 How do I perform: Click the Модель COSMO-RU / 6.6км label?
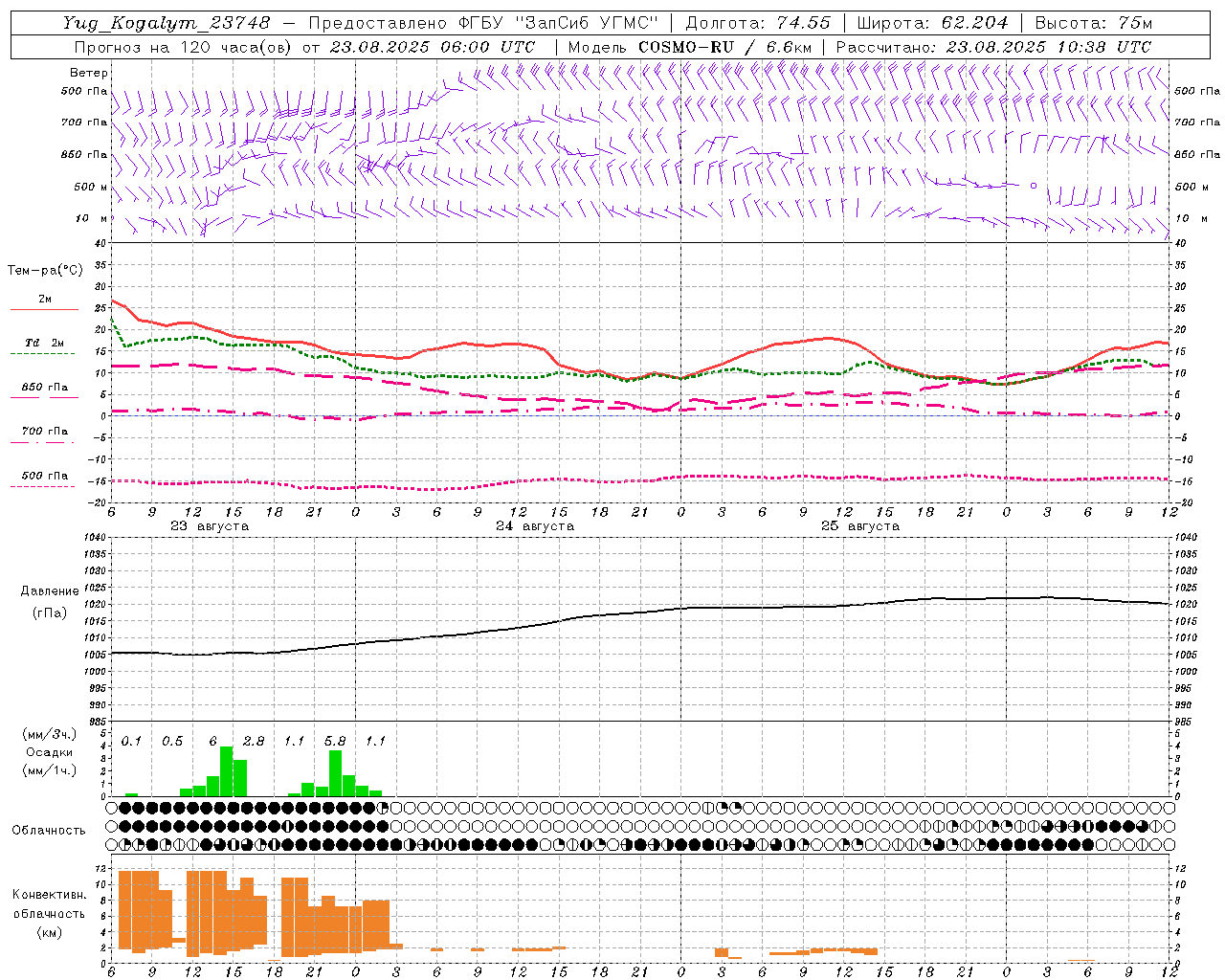click(x=690, y=47)
